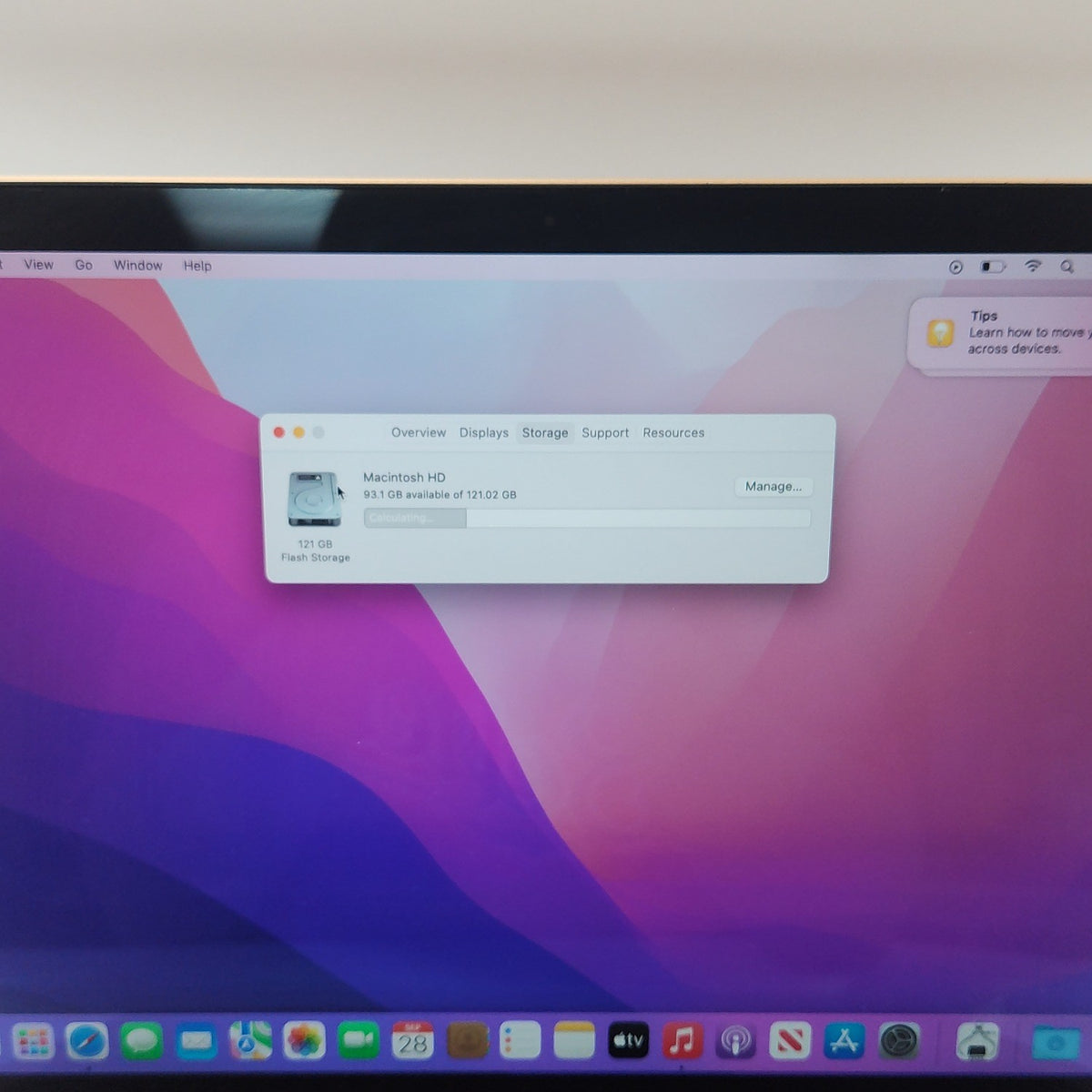Launch the Apple TV app
Image resolution: width=1092 pixels, height=1092 pixels.
[x=628, y=1040]
